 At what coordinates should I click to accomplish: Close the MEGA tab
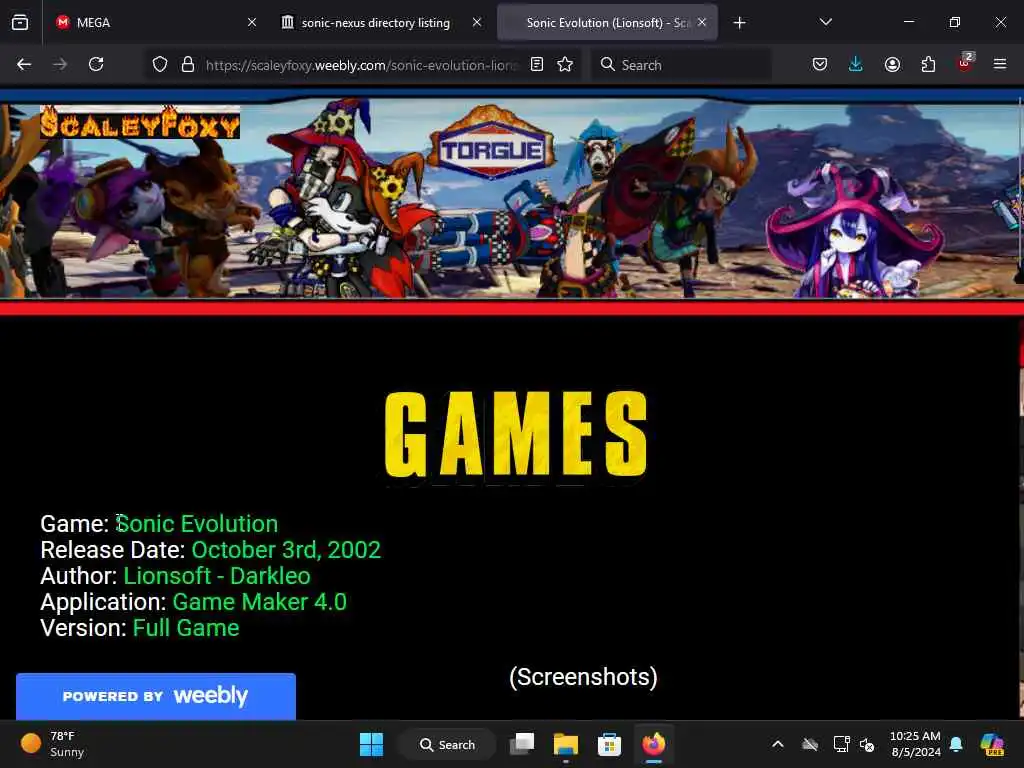click(x=251, y=22)
